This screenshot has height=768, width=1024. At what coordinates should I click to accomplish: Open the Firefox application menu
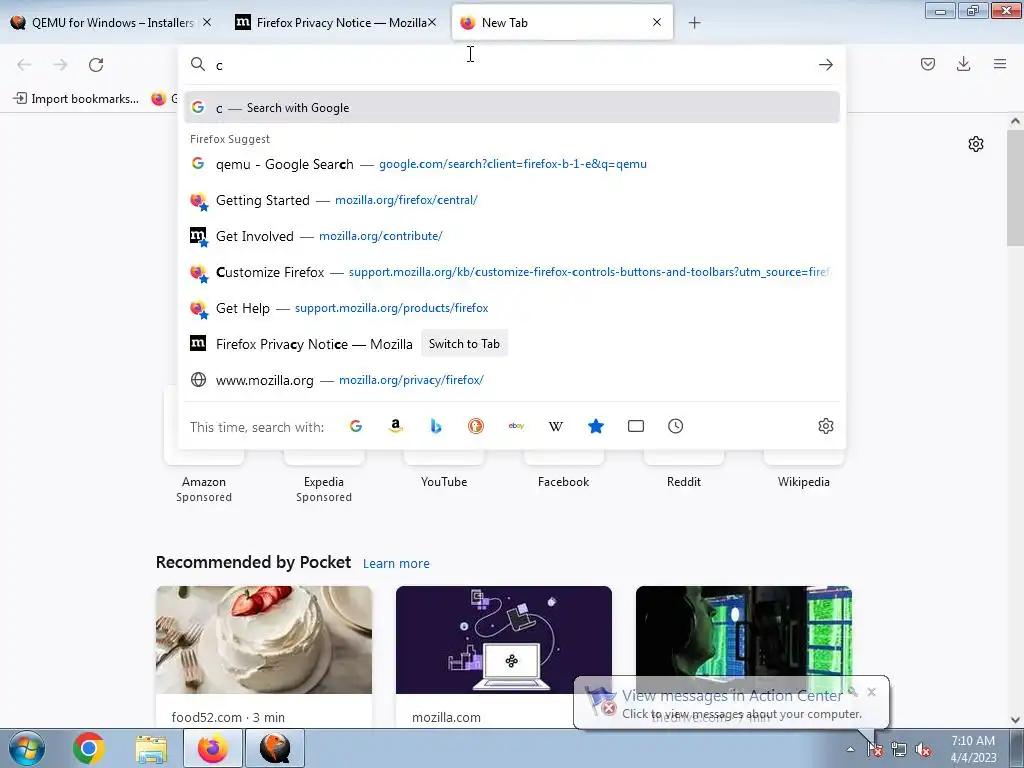pos(1000,64)
